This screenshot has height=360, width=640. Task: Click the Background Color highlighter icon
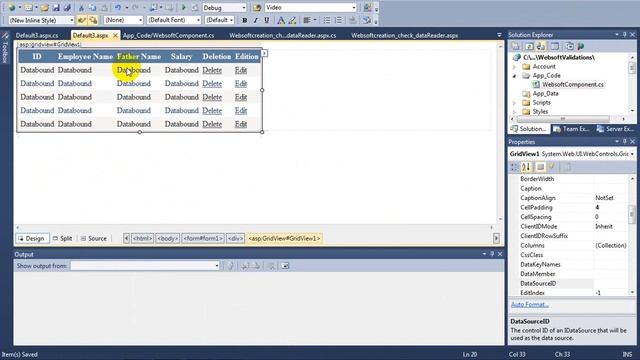click(292, 20)
